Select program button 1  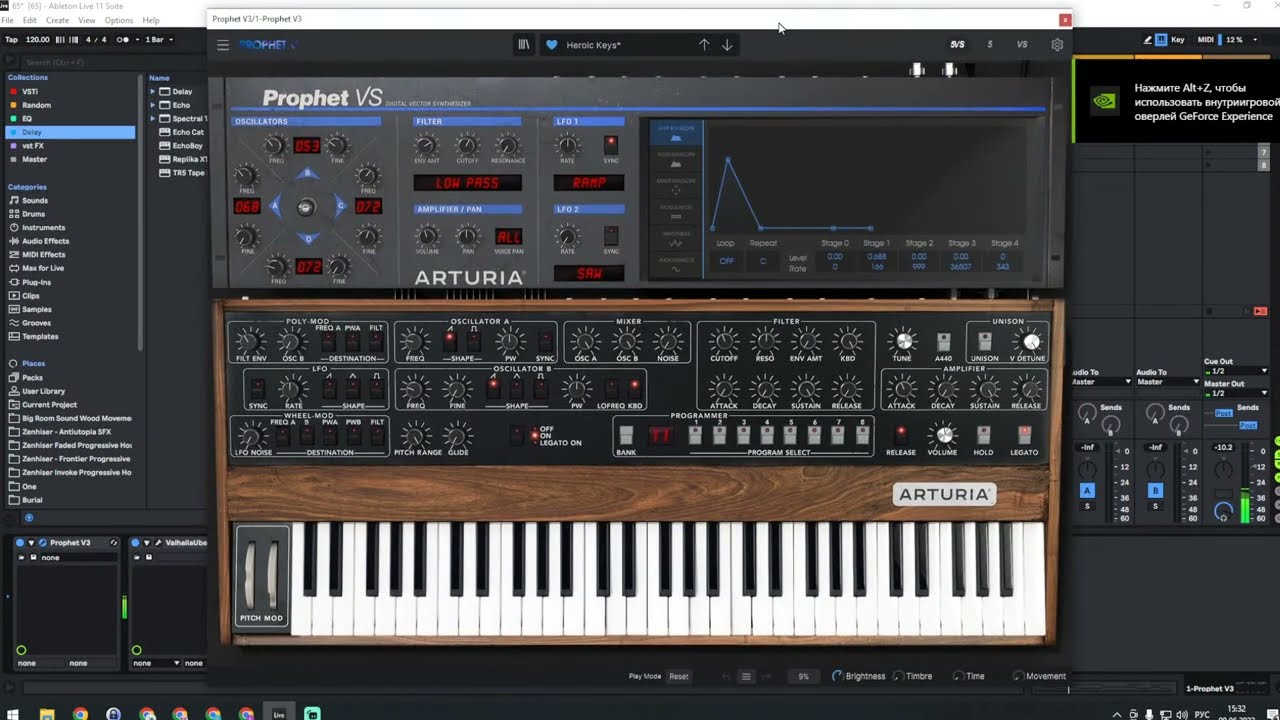tap(696, 435)
